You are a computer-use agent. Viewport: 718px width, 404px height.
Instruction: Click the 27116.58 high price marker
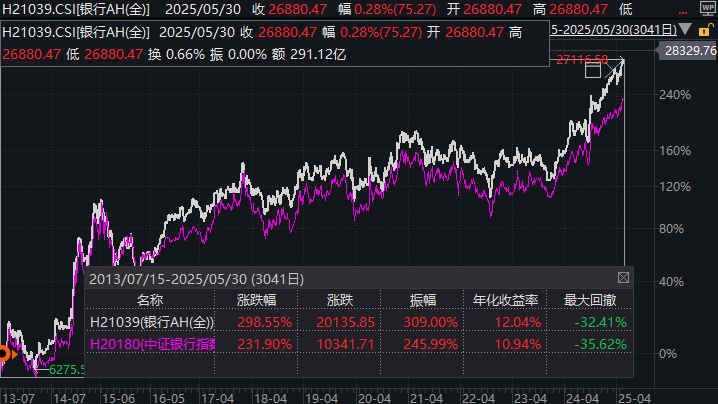pos(583,60)
